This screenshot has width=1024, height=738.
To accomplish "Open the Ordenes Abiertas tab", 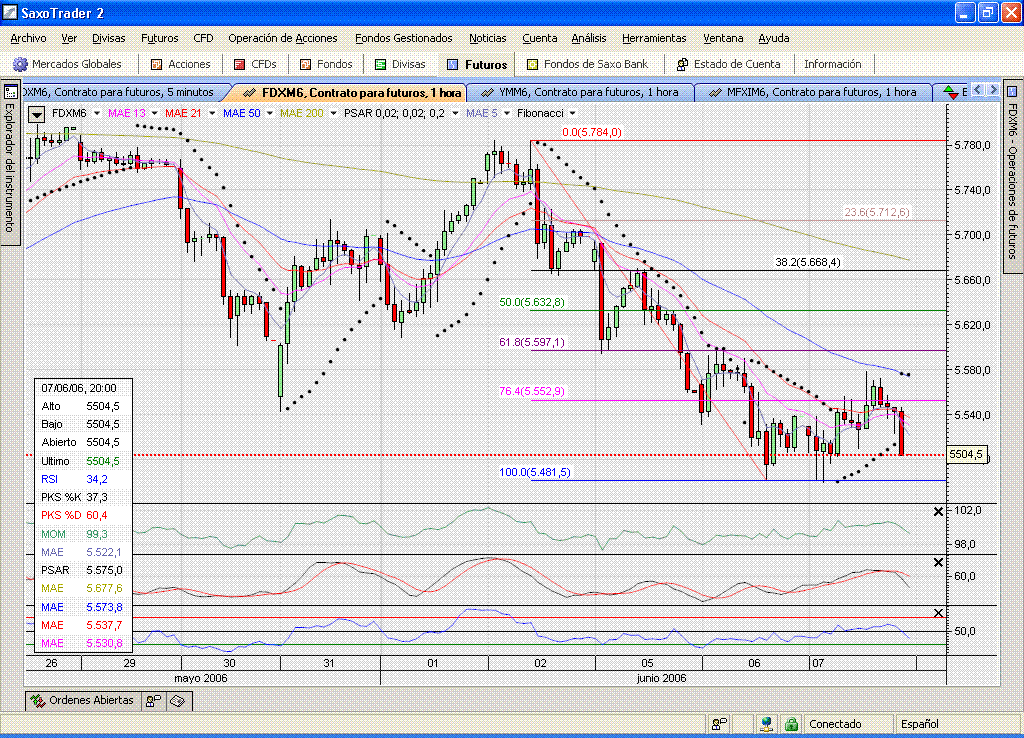I will tap(83, 700).
